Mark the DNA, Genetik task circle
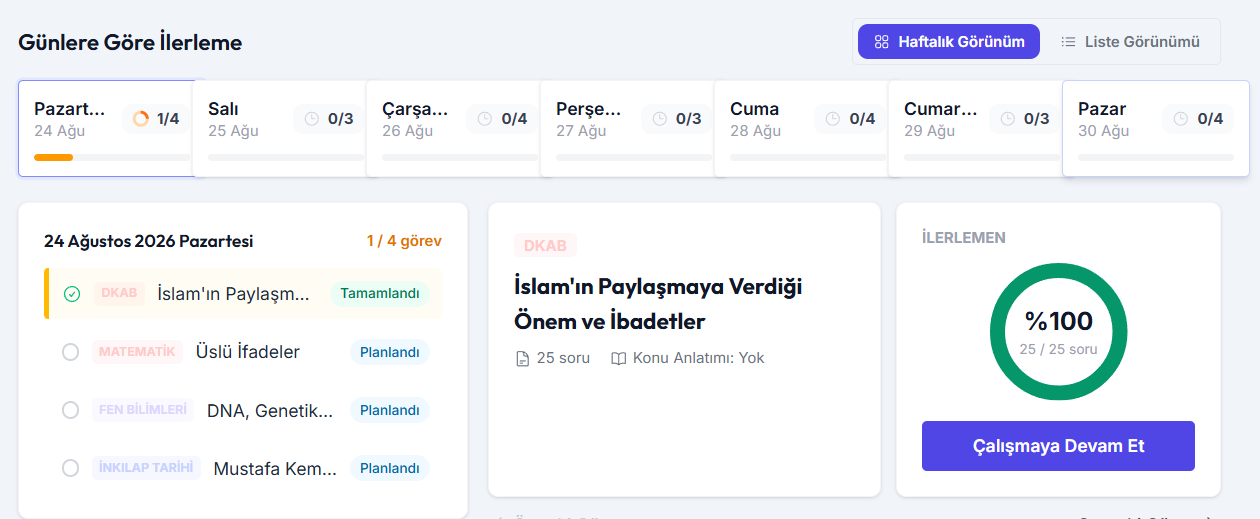 [x=70, y=410]
